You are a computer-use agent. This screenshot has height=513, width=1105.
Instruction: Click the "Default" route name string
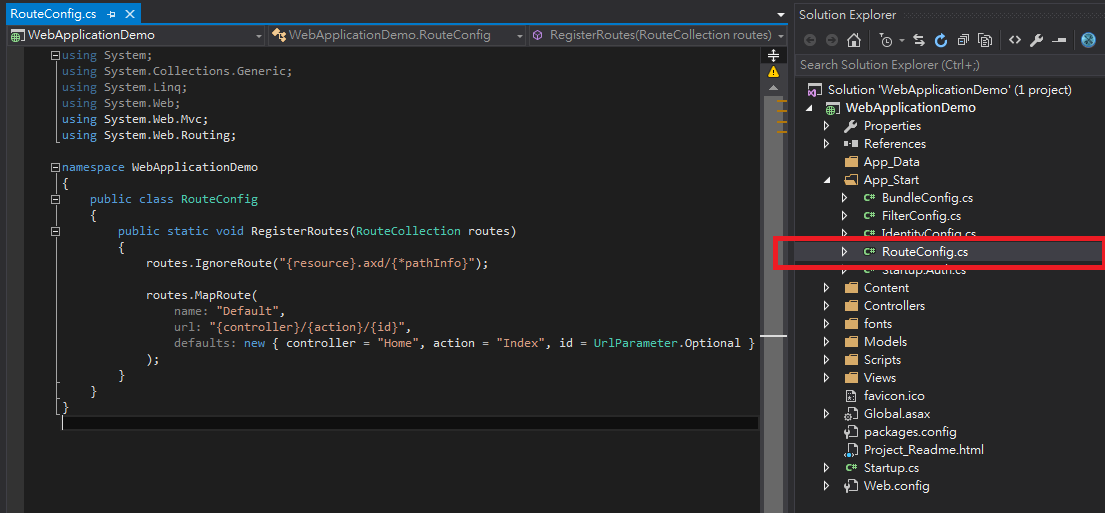(248, 311)
